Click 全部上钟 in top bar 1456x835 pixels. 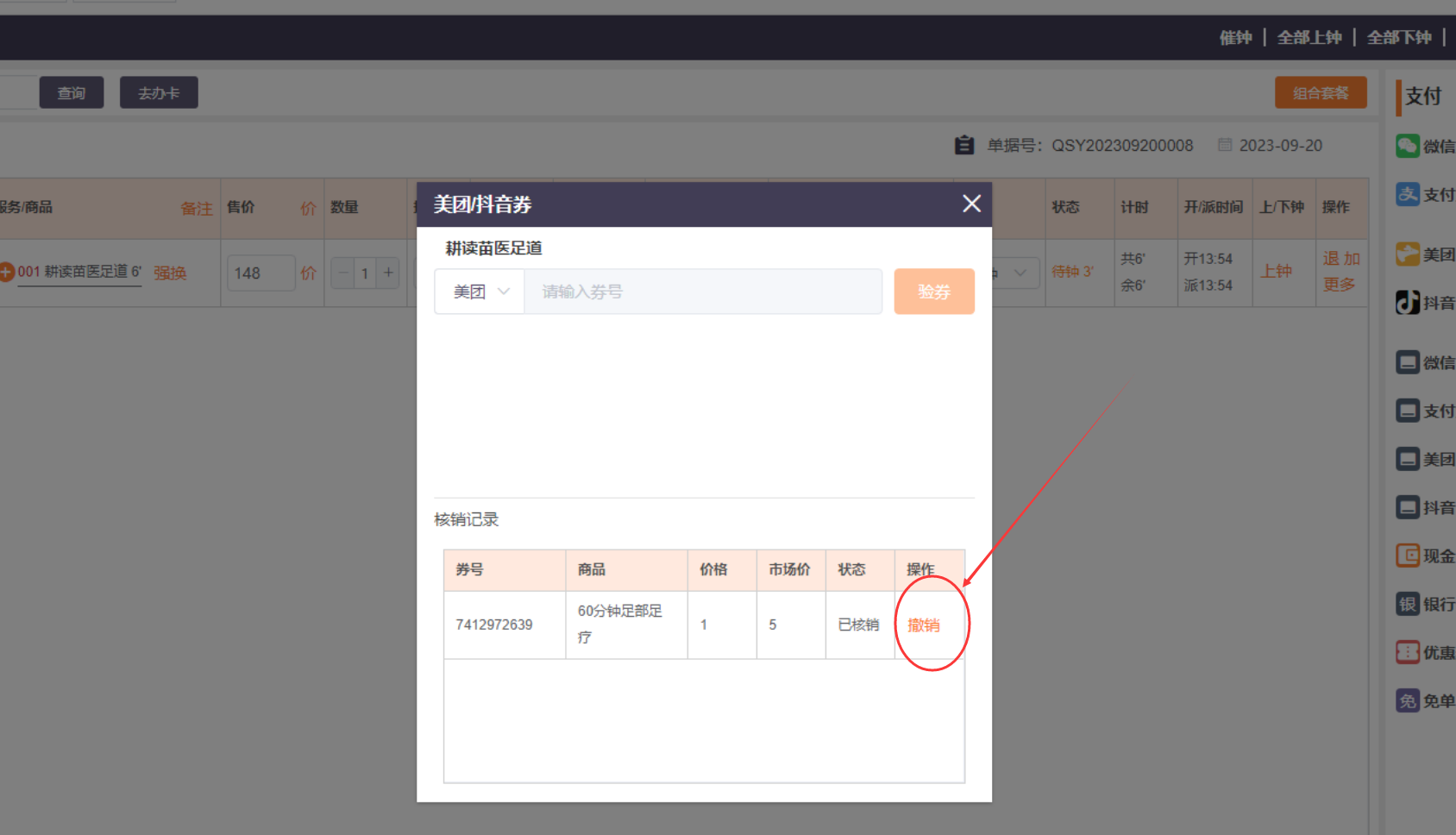coord(1309,37)
